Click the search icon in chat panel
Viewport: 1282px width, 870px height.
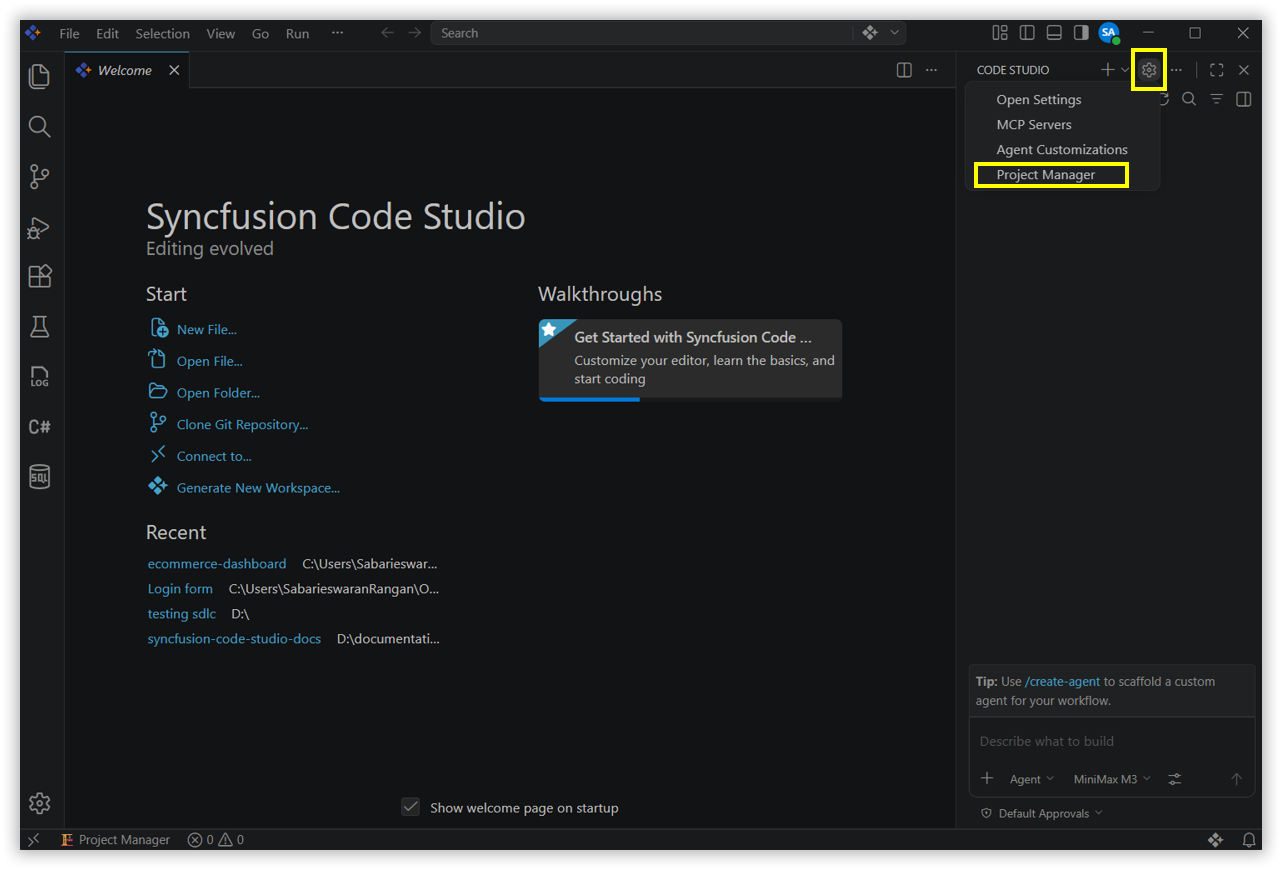coord(1189,99)
